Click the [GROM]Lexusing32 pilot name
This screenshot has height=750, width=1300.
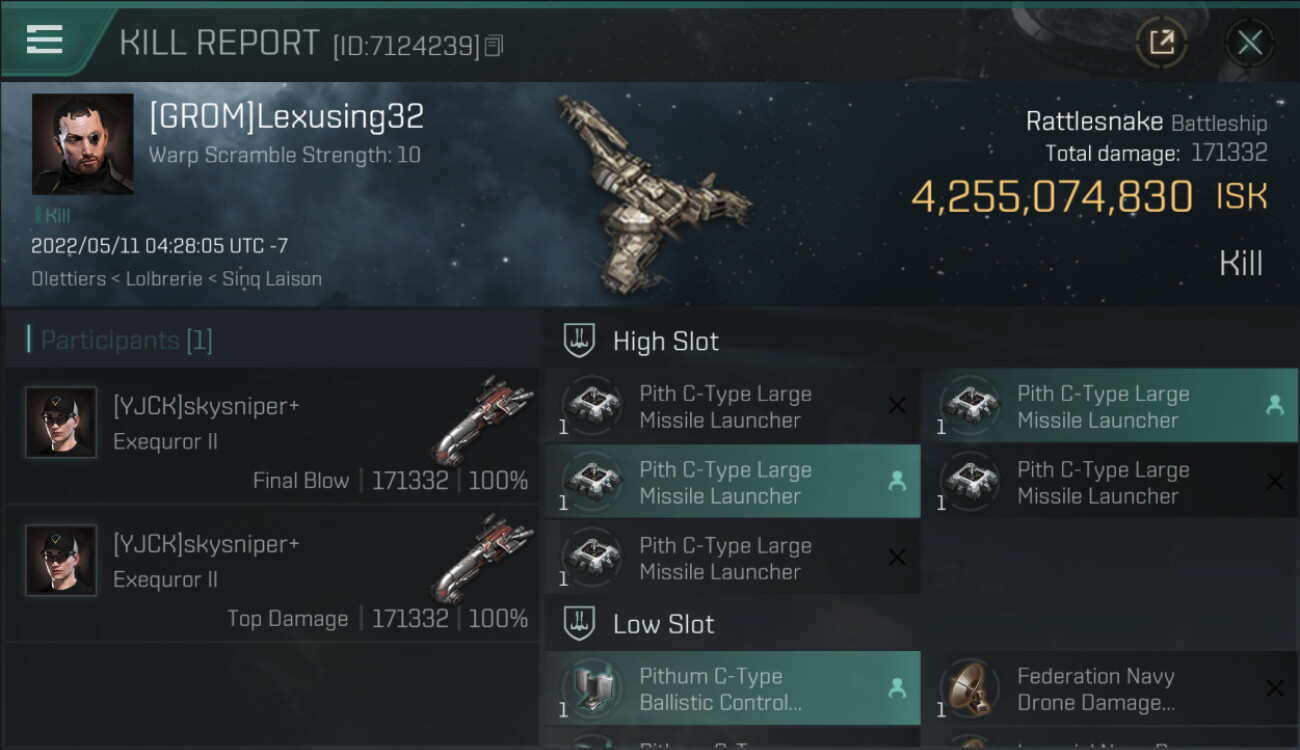pos(286,117)
